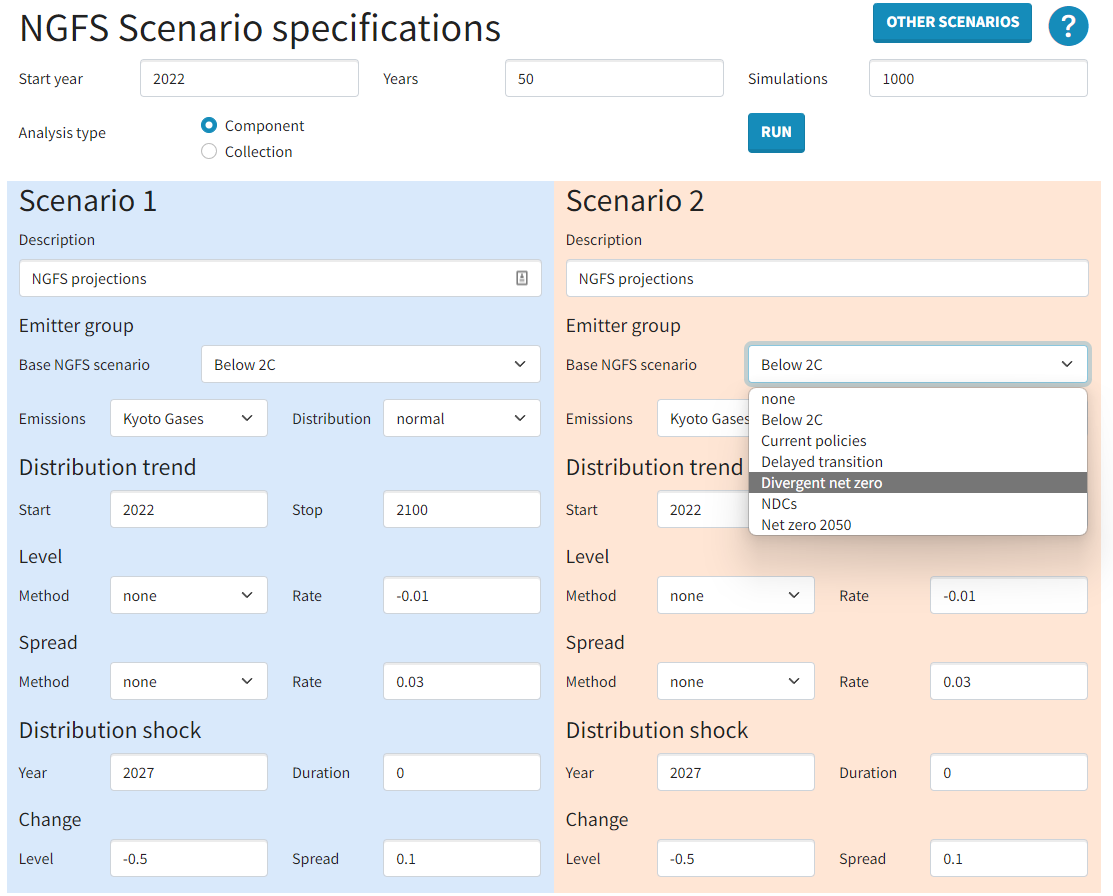Image resolution: width=1113 pixels, height=896 pixels.
Task: Select 'Current policies' in the scenario list
Action: point(814,440)
